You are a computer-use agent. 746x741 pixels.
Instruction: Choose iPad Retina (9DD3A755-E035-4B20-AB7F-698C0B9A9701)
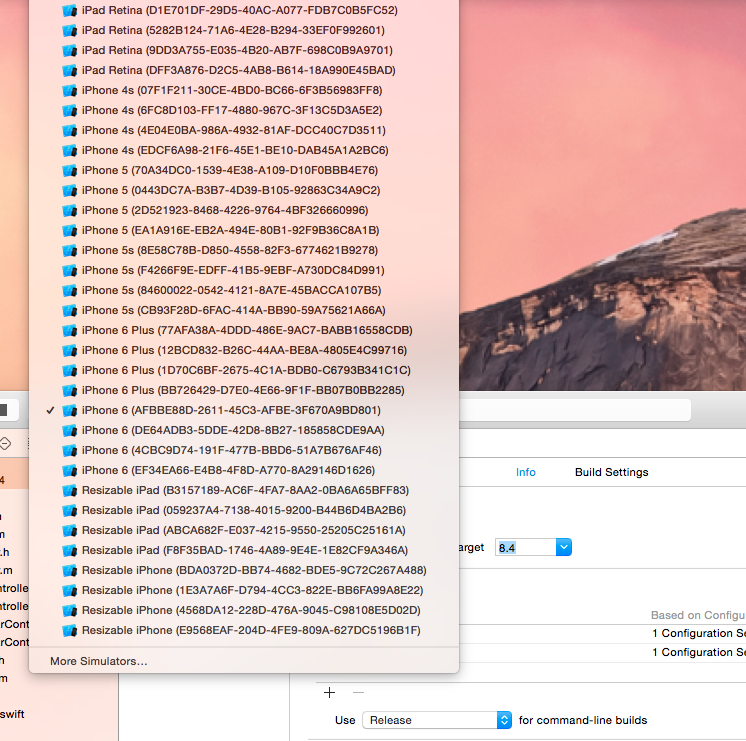(244, 50)
